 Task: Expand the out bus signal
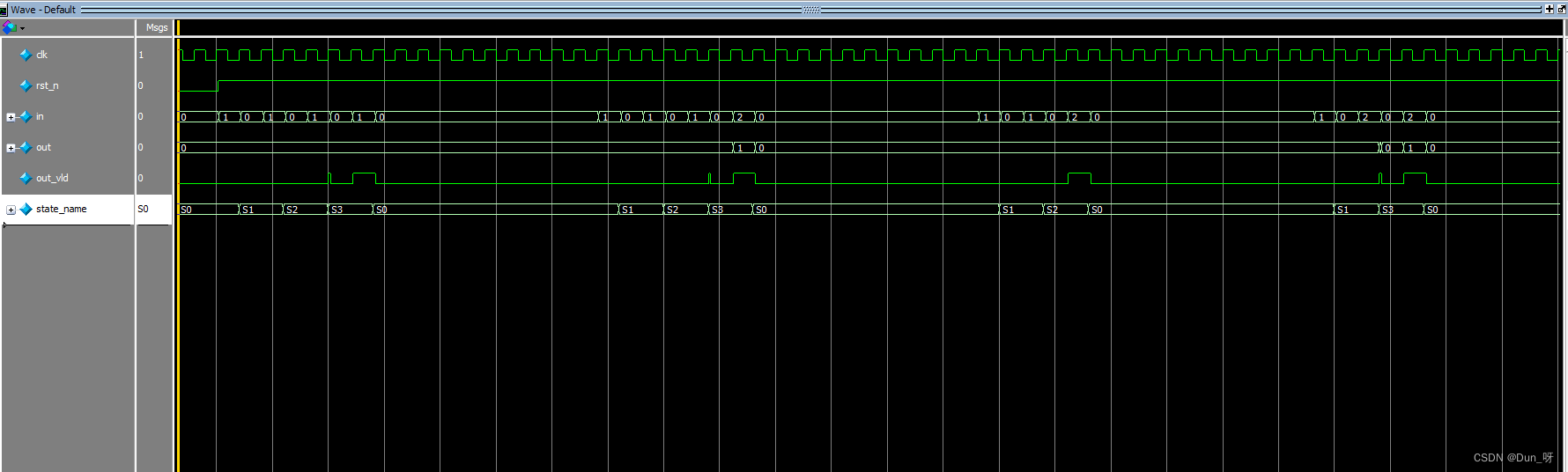pos(11,148)
